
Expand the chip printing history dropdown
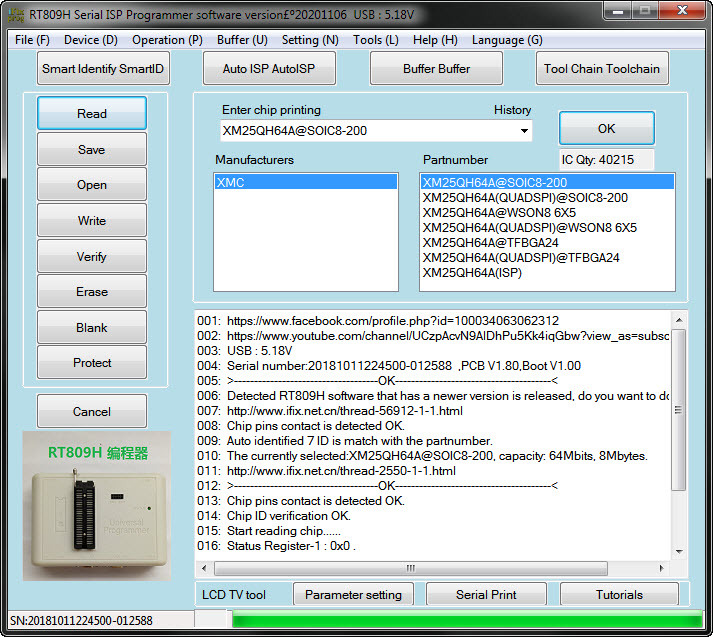(x=524, y=131)
